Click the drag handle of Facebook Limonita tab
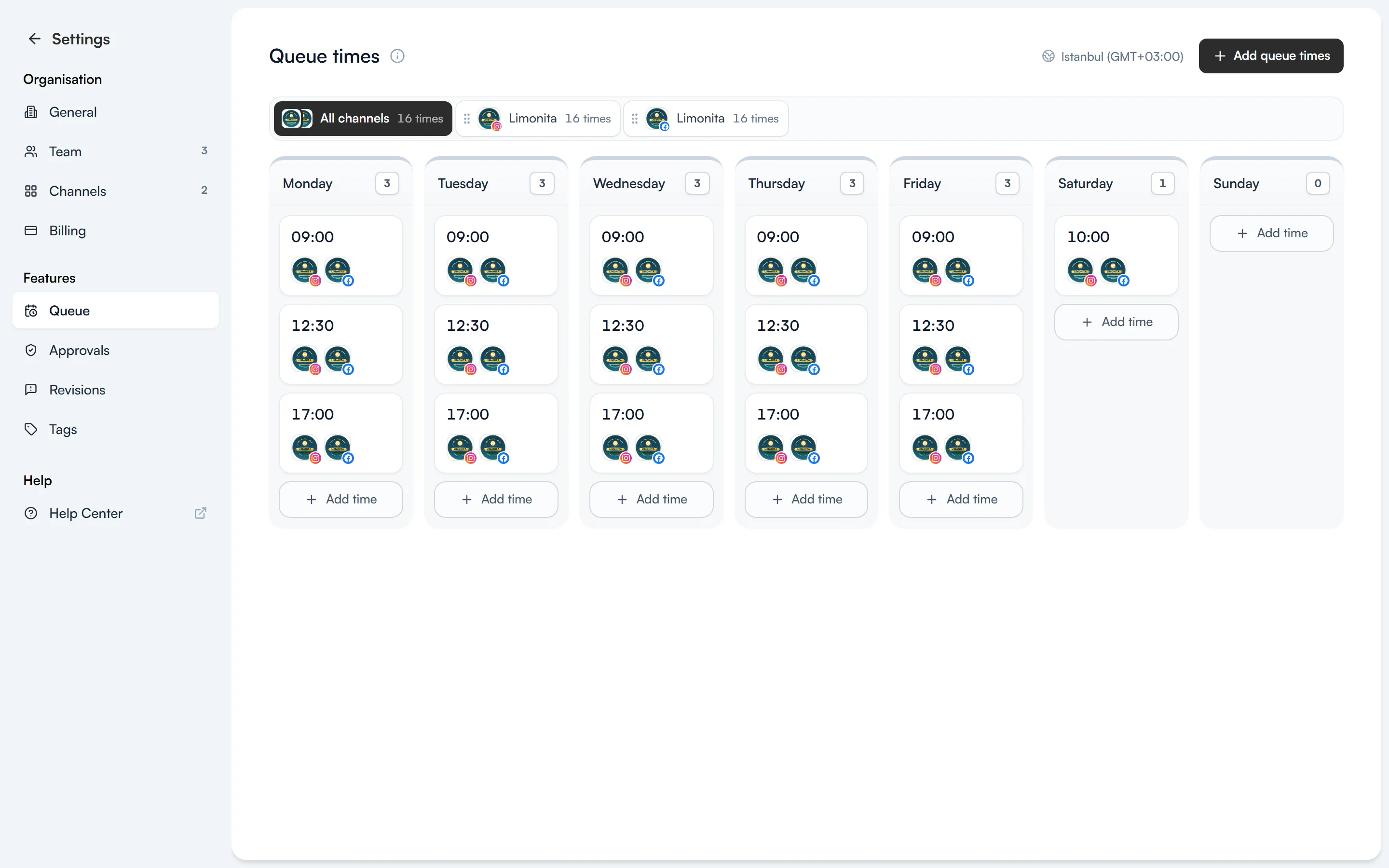 634,119
